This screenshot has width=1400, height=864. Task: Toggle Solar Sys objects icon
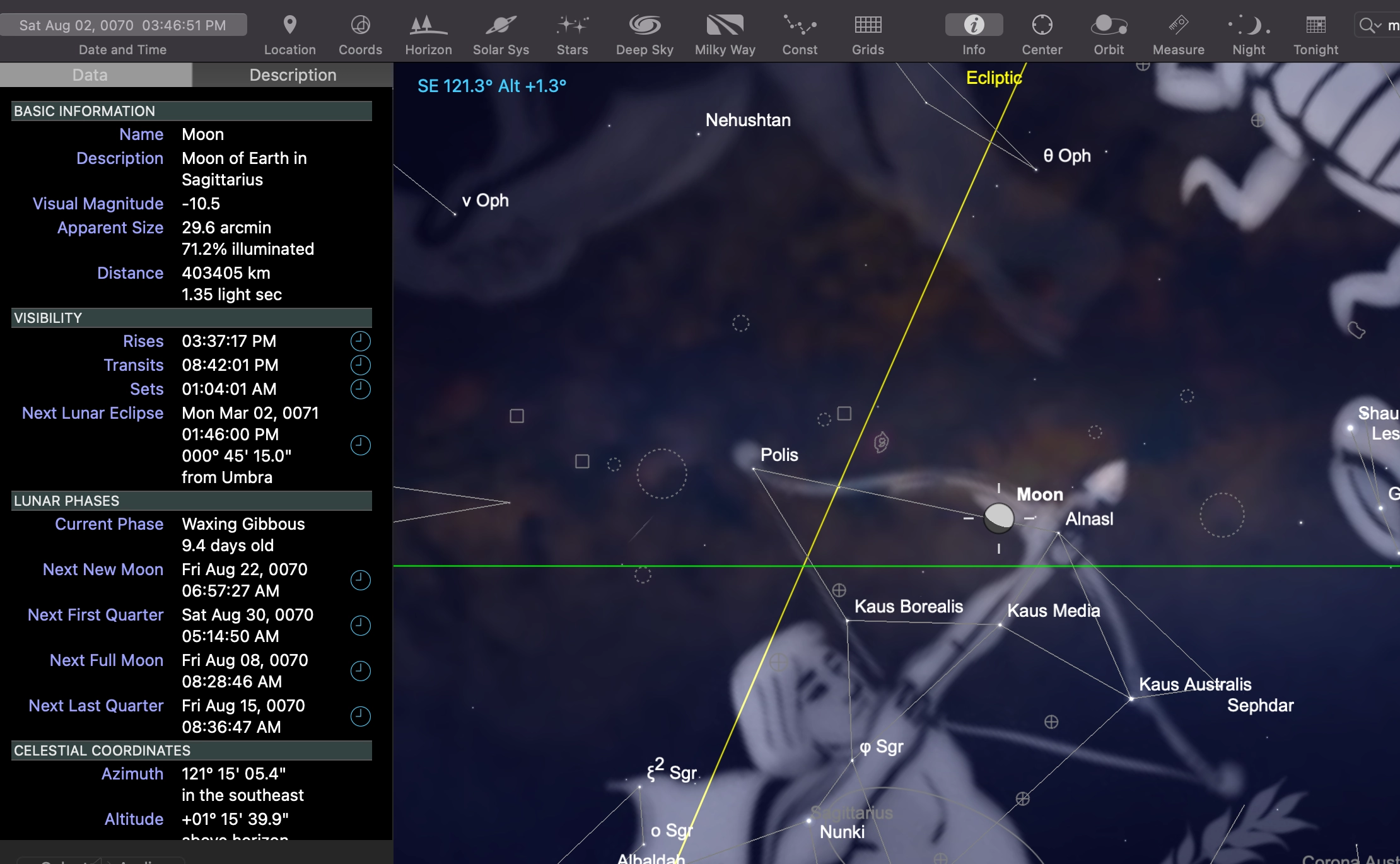click(x=501, y=25)
